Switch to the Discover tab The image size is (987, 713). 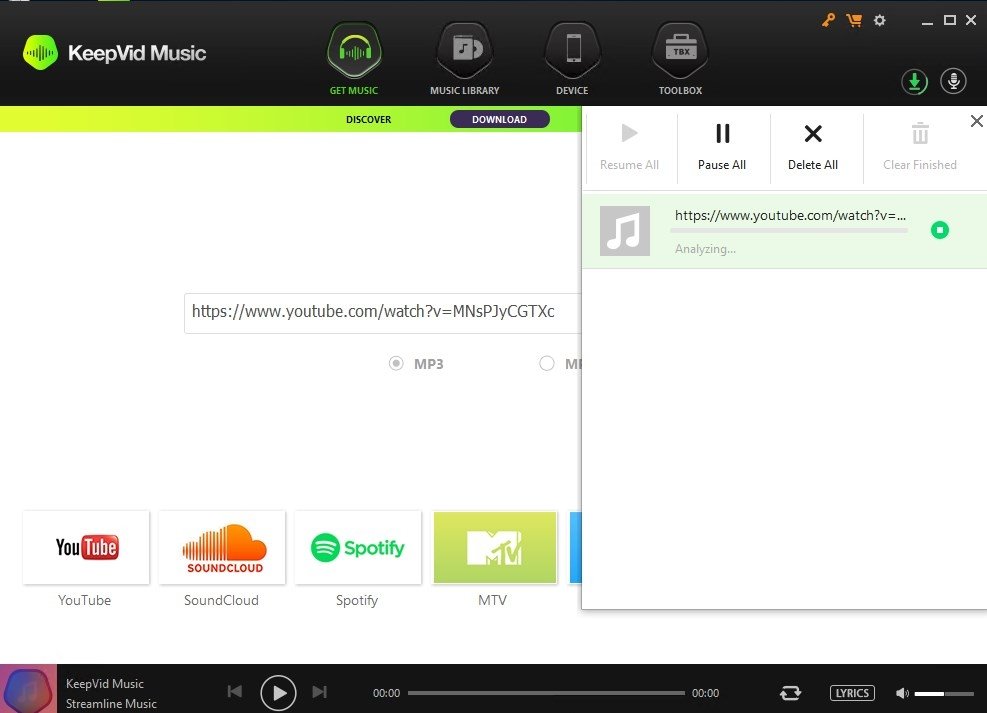click(369, 120)
